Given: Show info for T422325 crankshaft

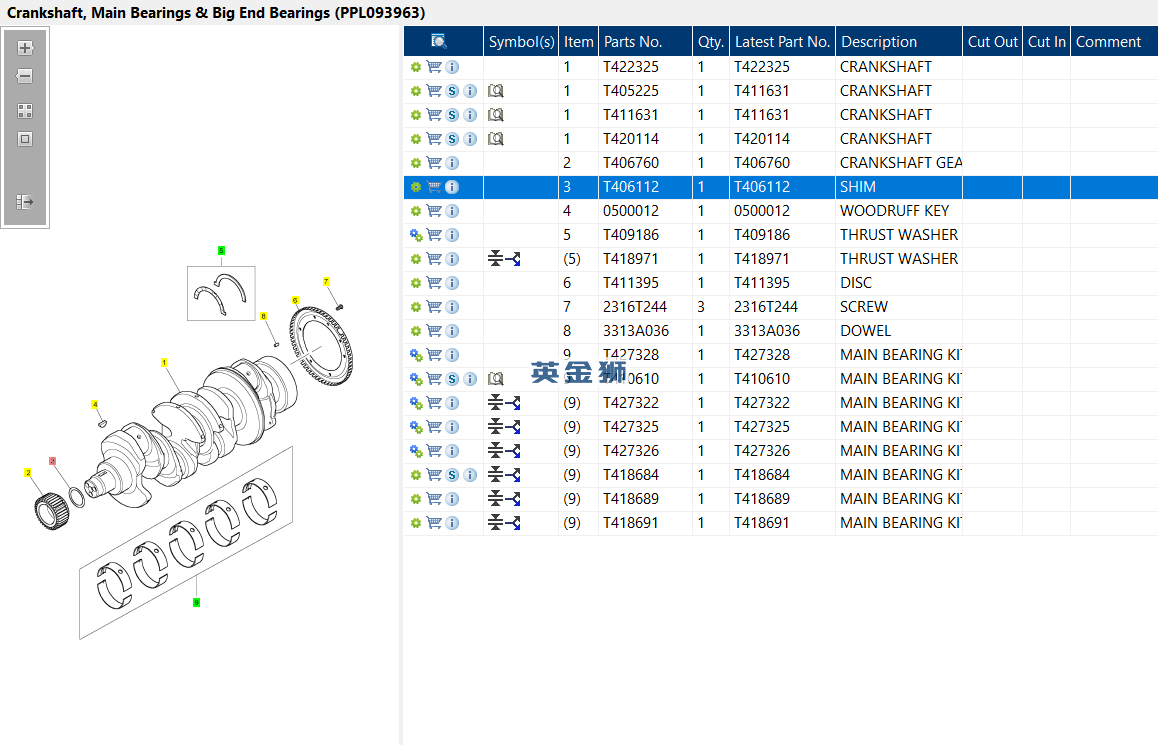Looking at the screenshot, I should click(452, 67).
